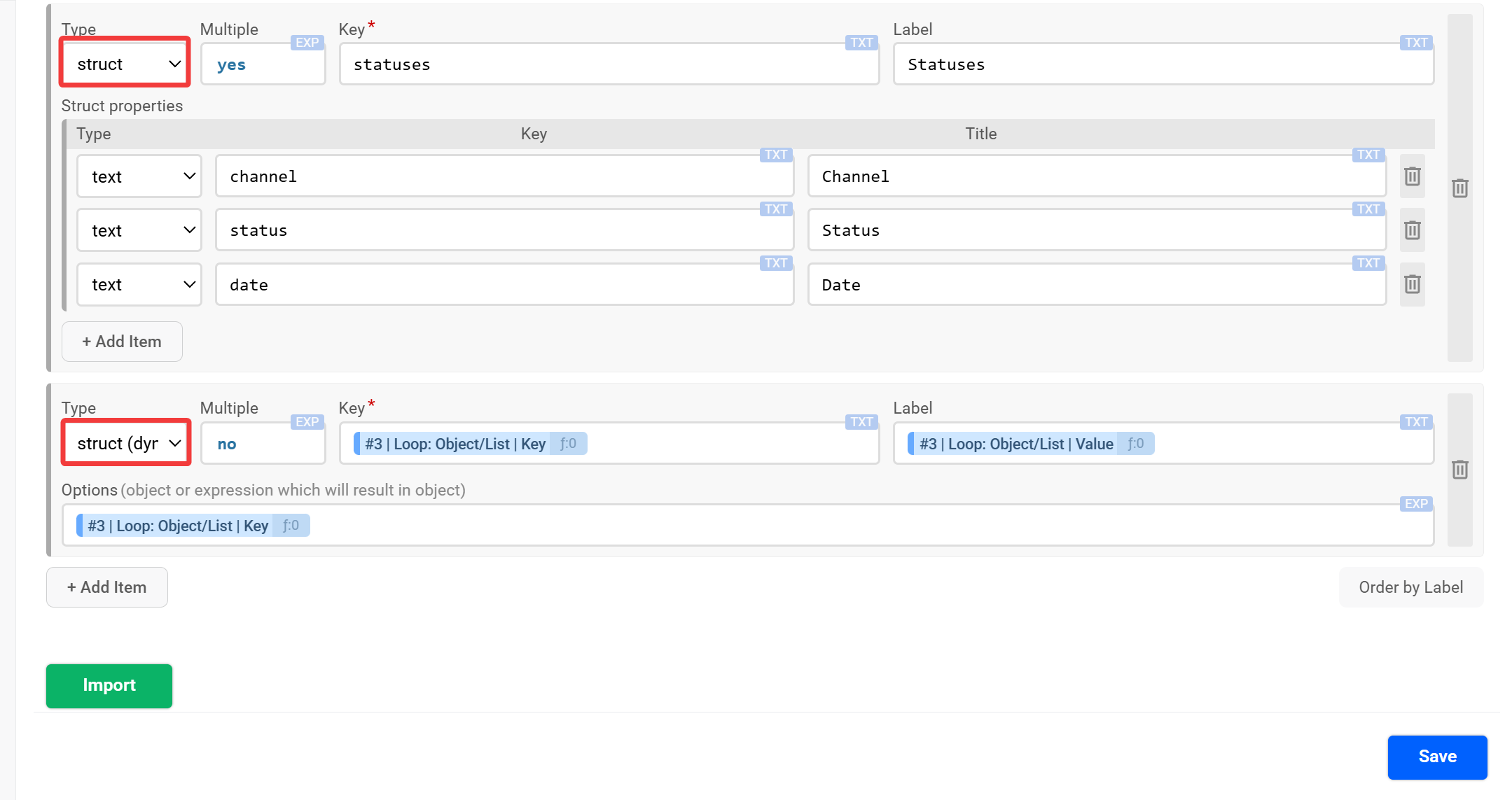1512x800 pixels.
Task: Delete the date struct property row
Action: click(1412, 284)
